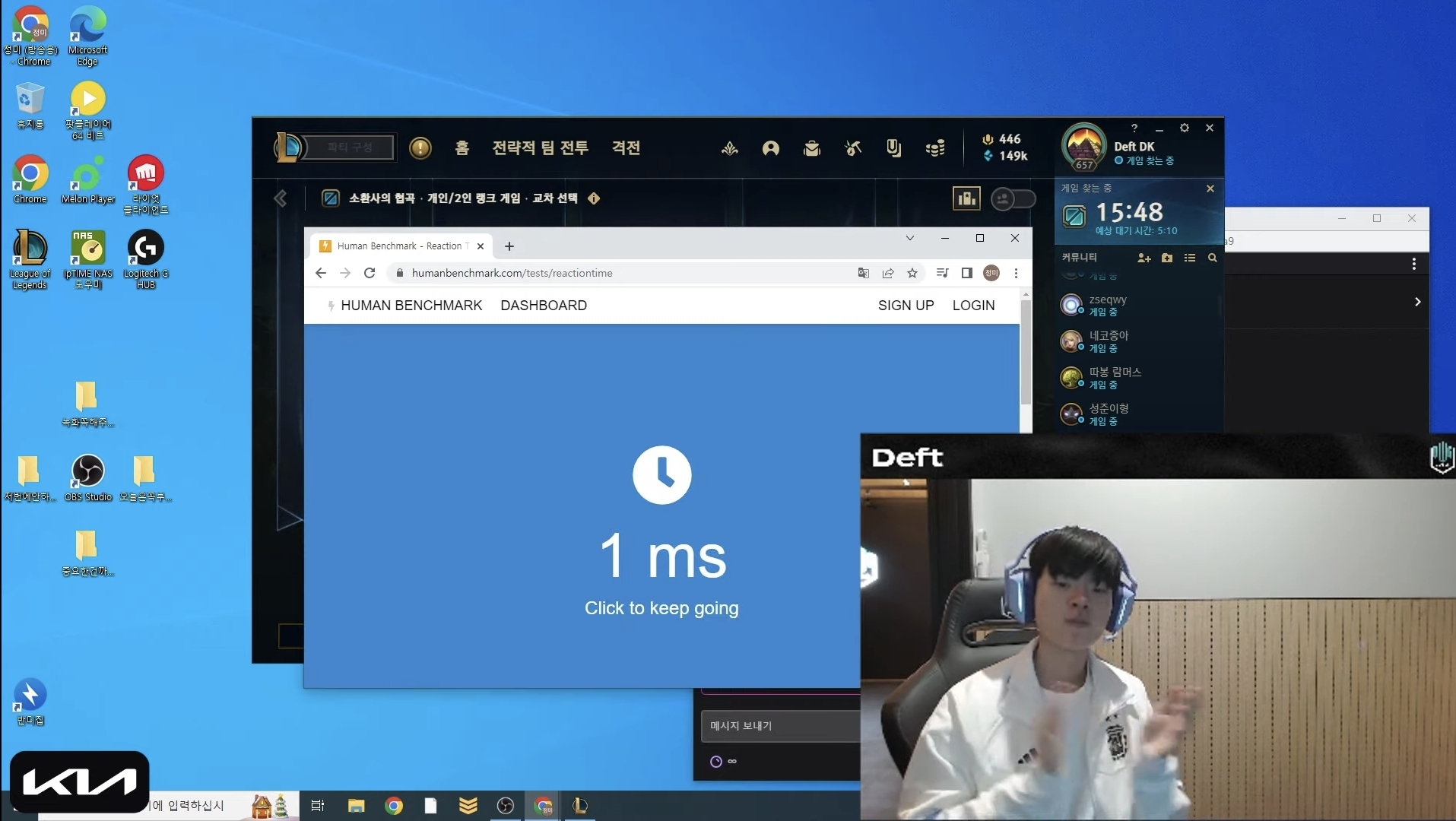Open the three-dot menu in background window
This screenshot has width=1456, height=821.
click(x=1414, y=264)
